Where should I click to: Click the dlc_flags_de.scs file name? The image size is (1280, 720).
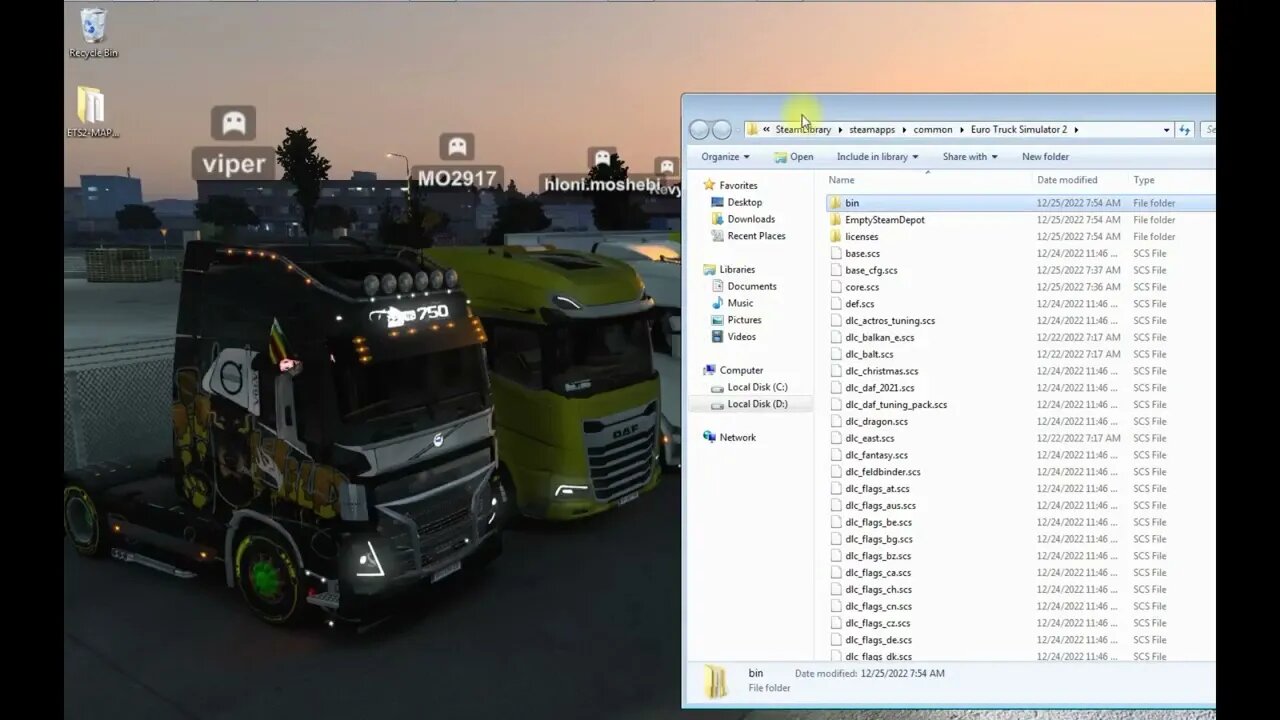[x=878, y=641]
